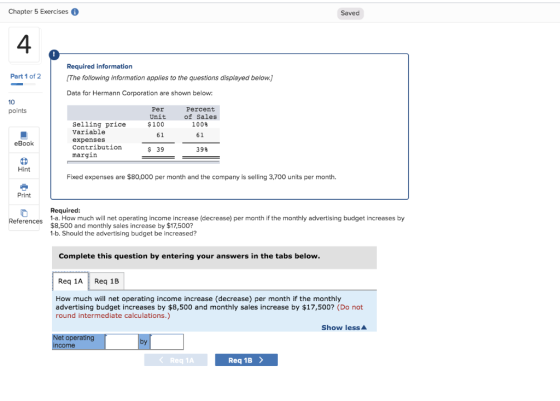Open the Hint icon

coord(24,165)
